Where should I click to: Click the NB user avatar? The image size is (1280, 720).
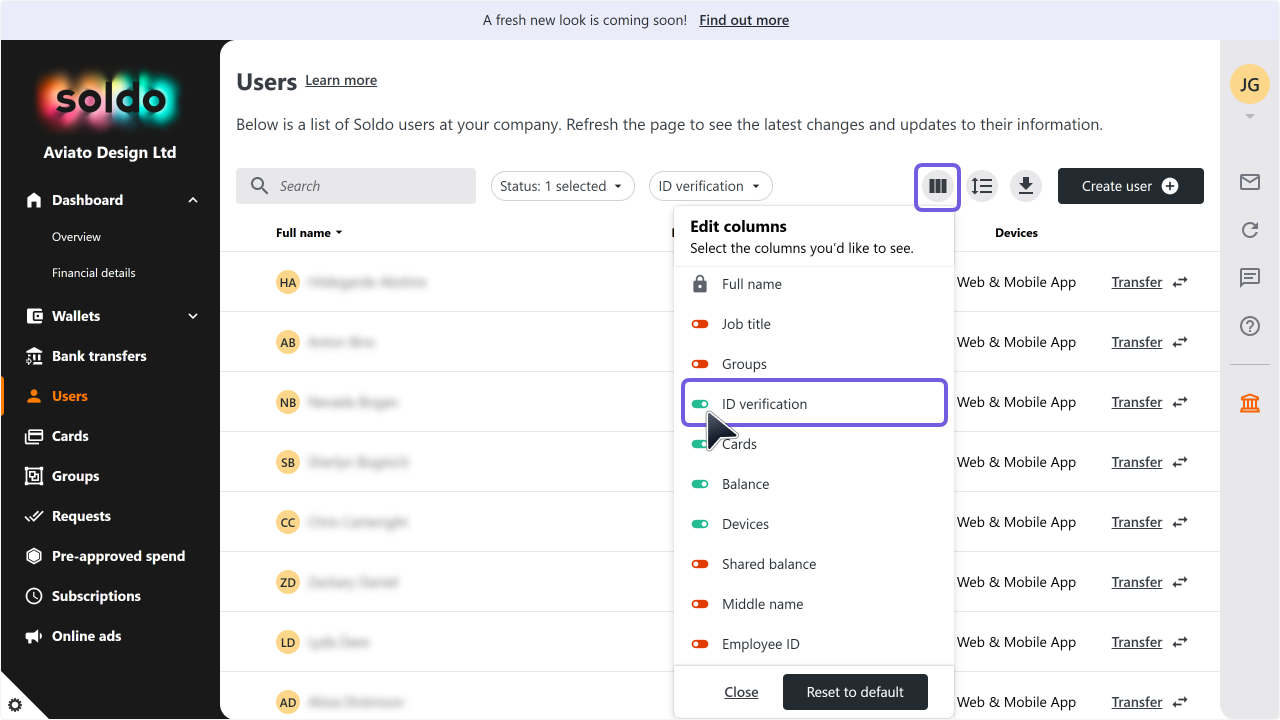pyautogui.click(x=288, y=402)
